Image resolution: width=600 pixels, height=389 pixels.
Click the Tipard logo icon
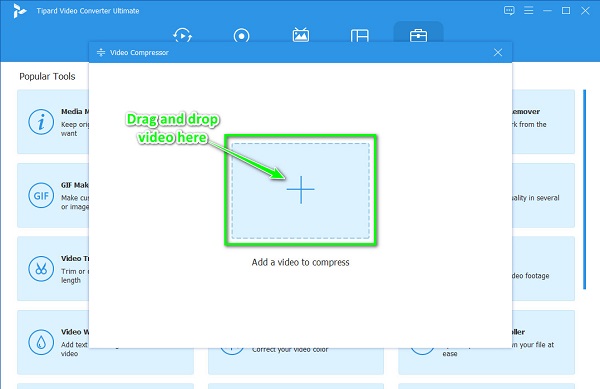(19, 11)
